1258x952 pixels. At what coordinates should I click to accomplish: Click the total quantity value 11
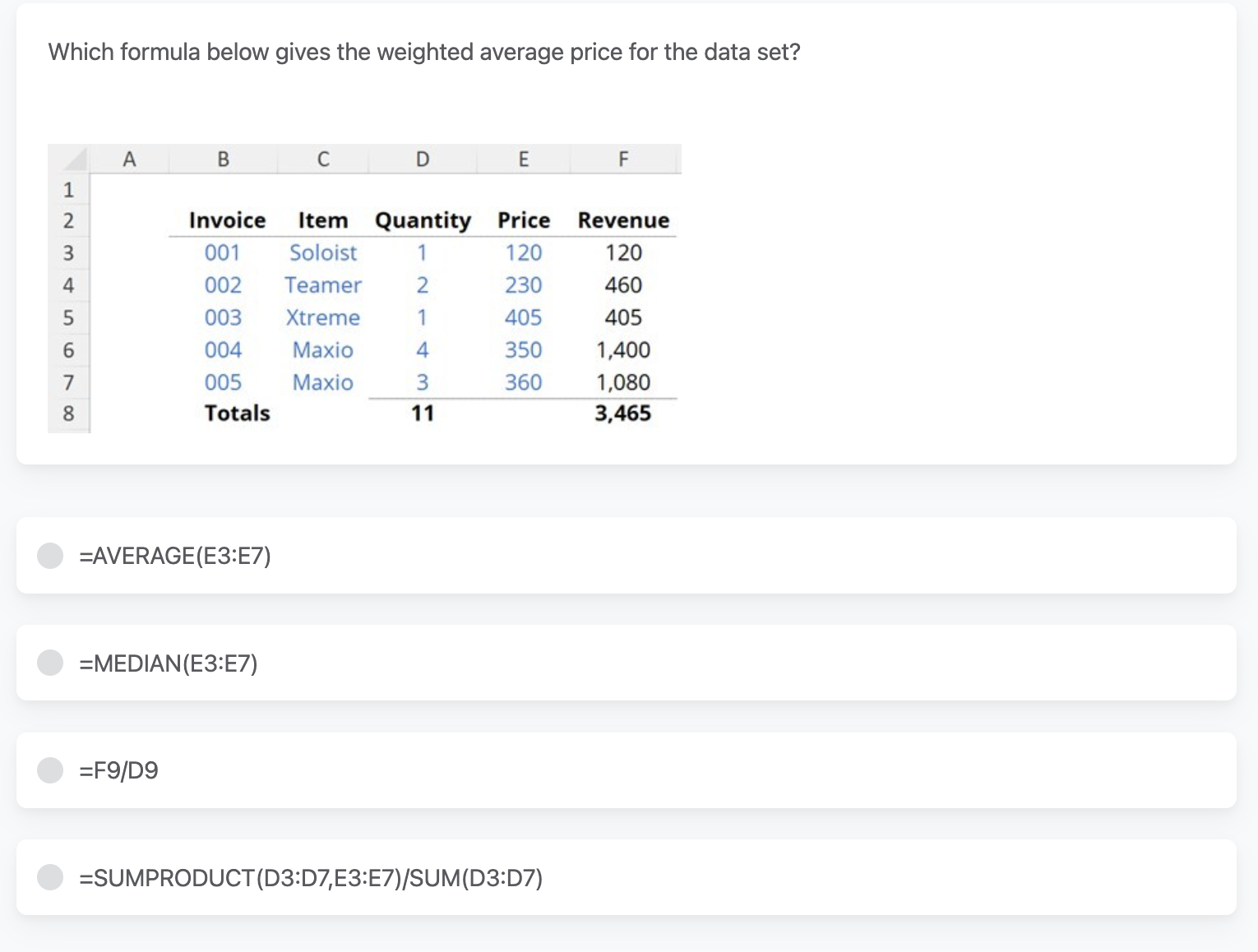[x=423, y=413]
